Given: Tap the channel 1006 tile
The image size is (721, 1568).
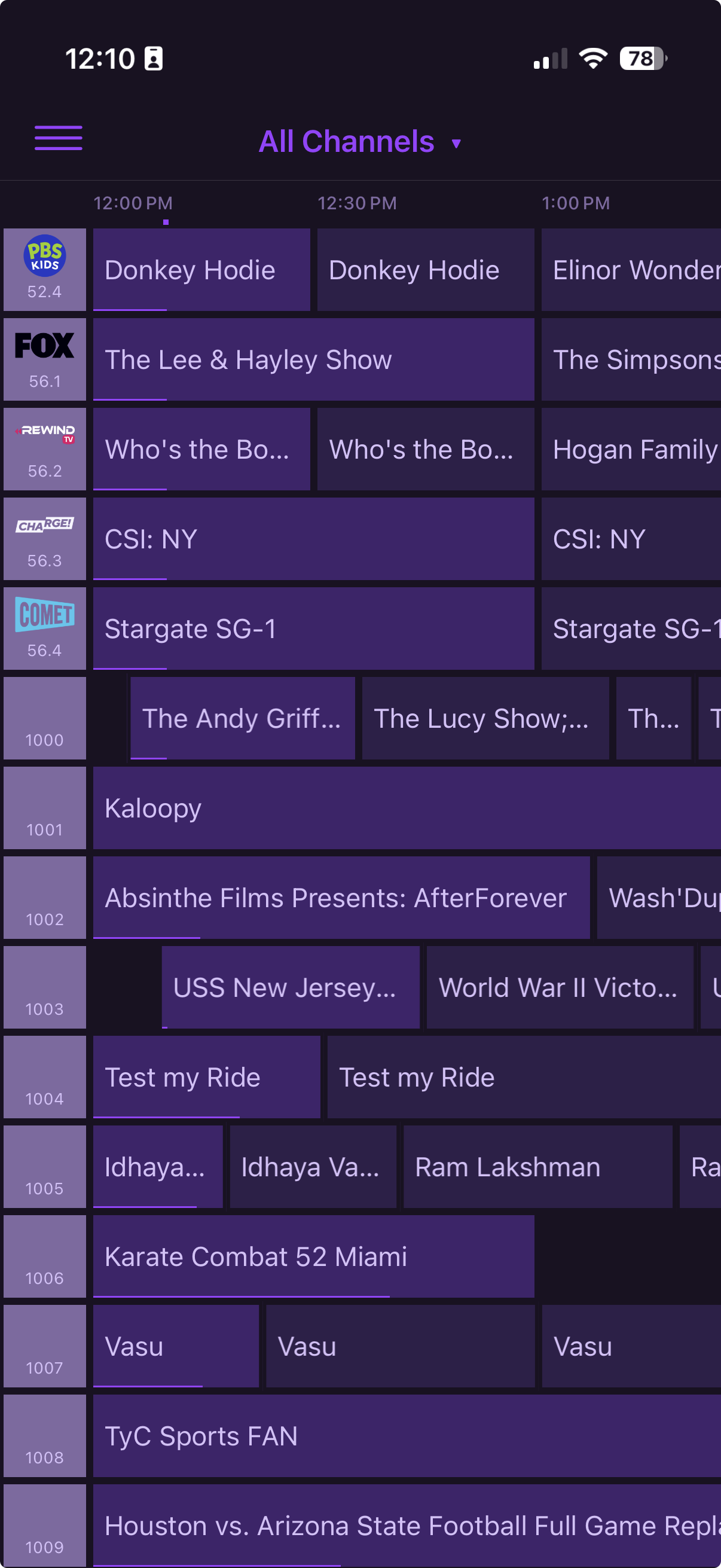Looking at the screenshot, I should 44,1257.
